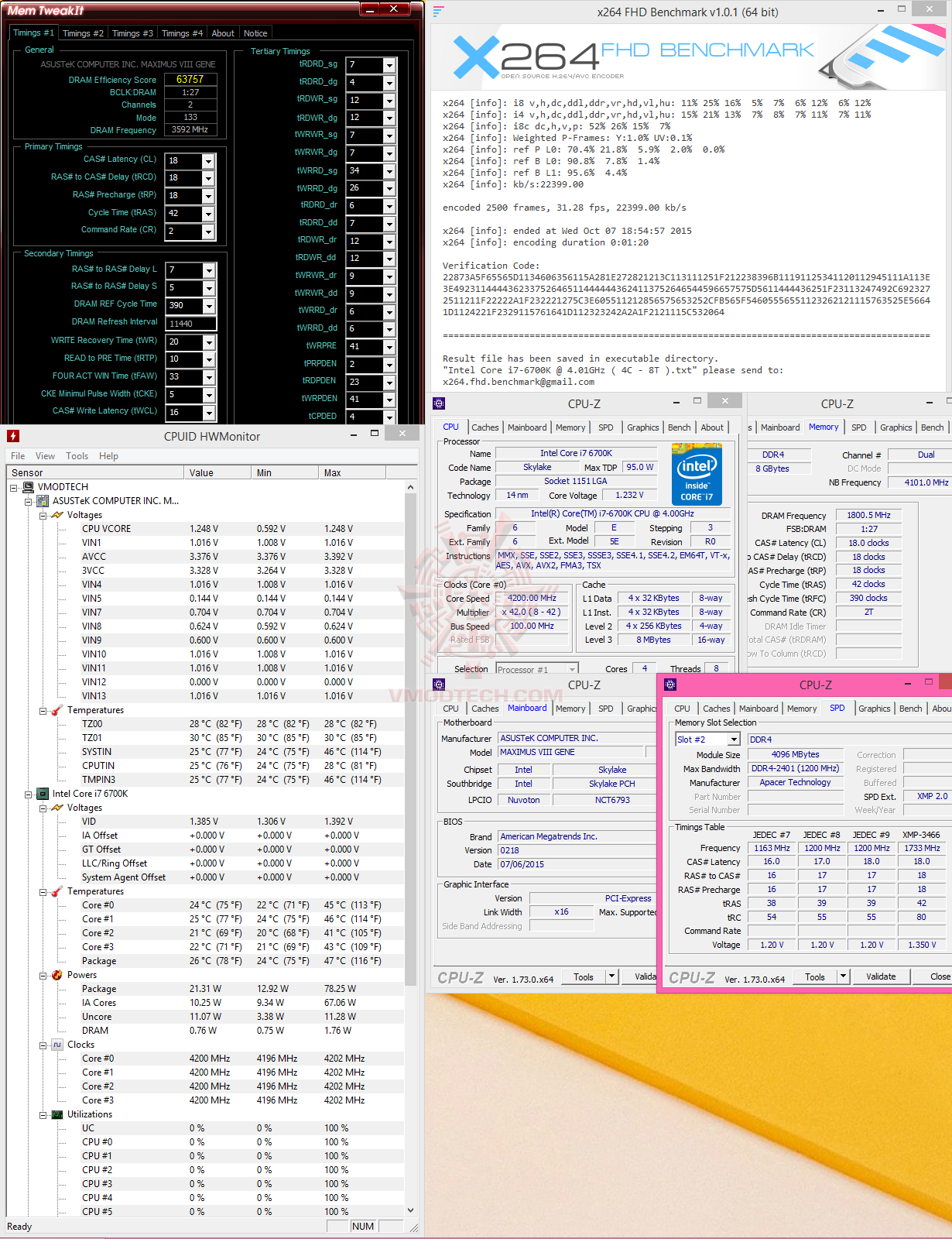Viewport: 952px width, 1239px height.
Task: Open the Notice tab in MemTweakIt
Action: tap(255, 33)
